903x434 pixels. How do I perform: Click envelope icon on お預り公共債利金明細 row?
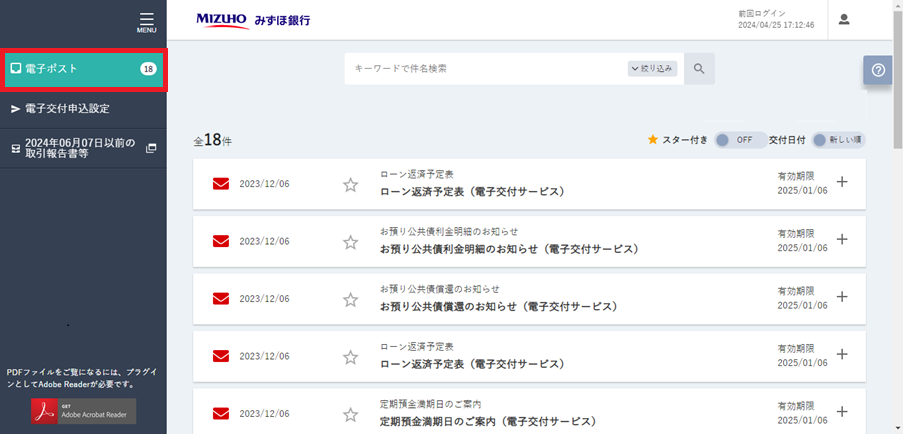point(221,241)
